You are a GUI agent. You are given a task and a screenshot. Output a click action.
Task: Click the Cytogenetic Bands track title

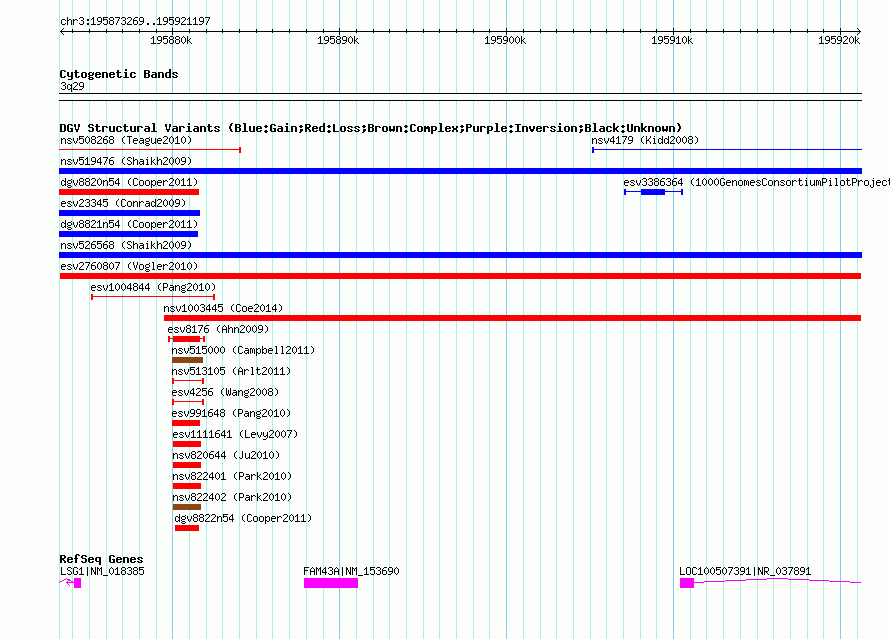point(119,74)
